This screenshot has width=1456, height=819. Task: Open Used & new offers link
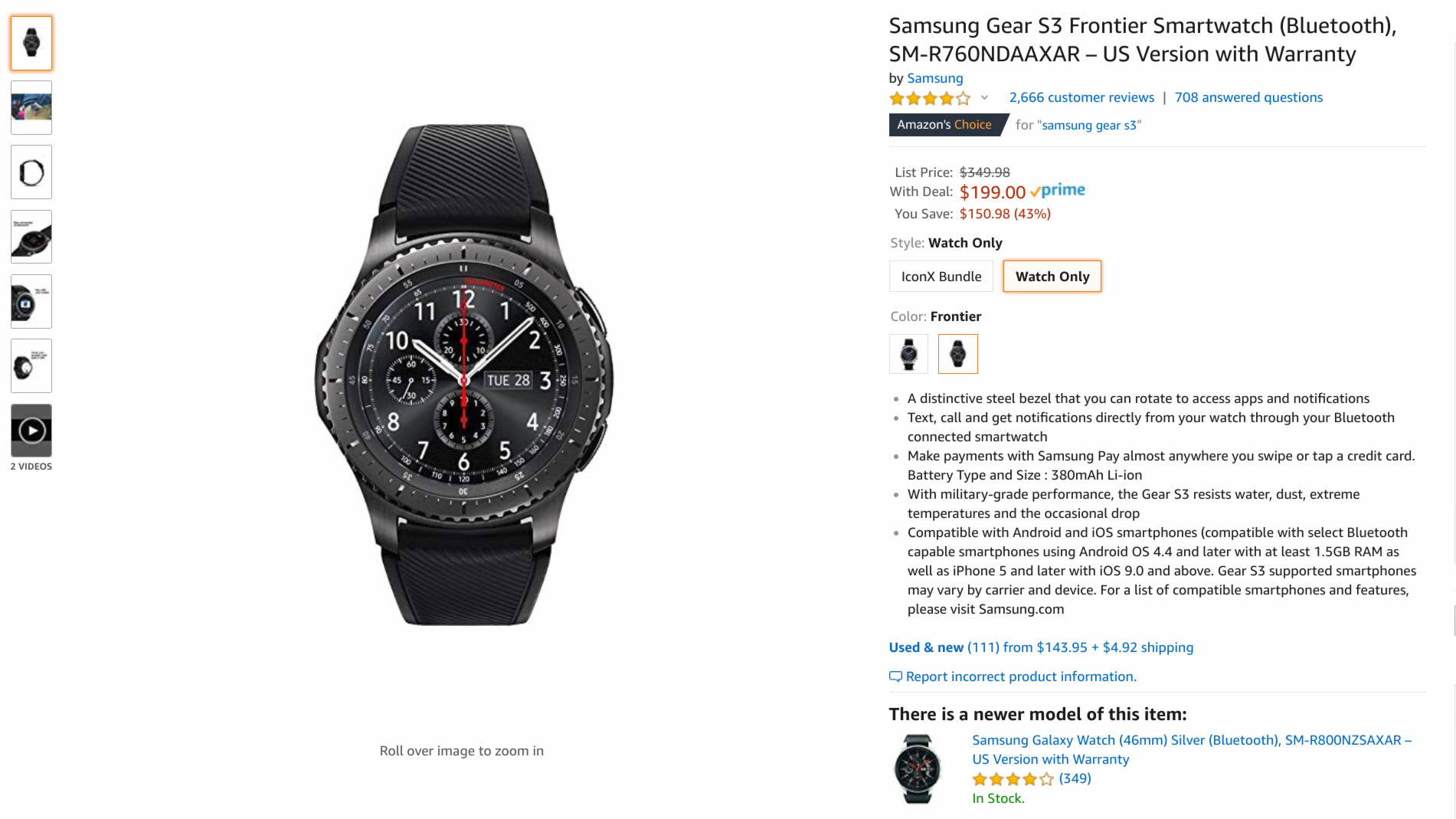(1041, 647)
